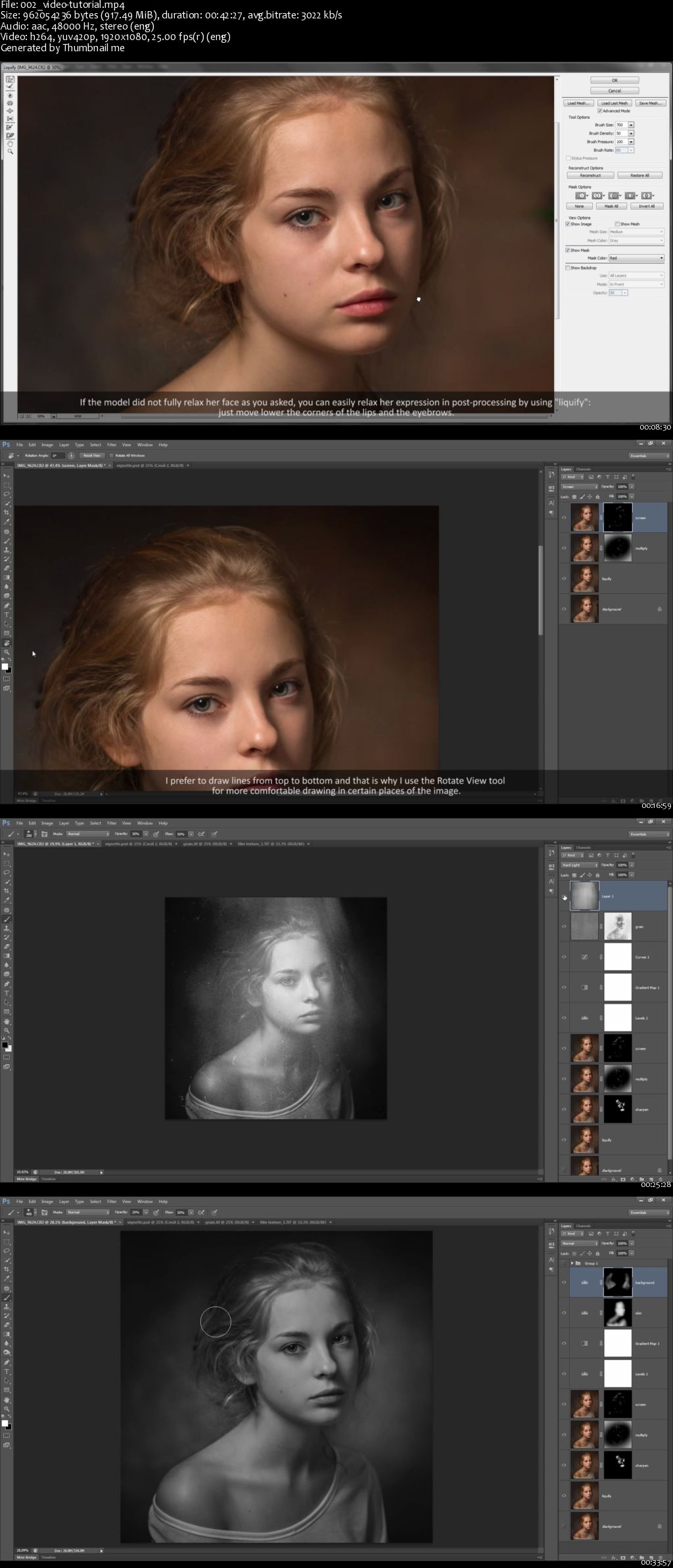Open Hard Light blend dropdown in 00:25:28 frame

tap(580, 865)
